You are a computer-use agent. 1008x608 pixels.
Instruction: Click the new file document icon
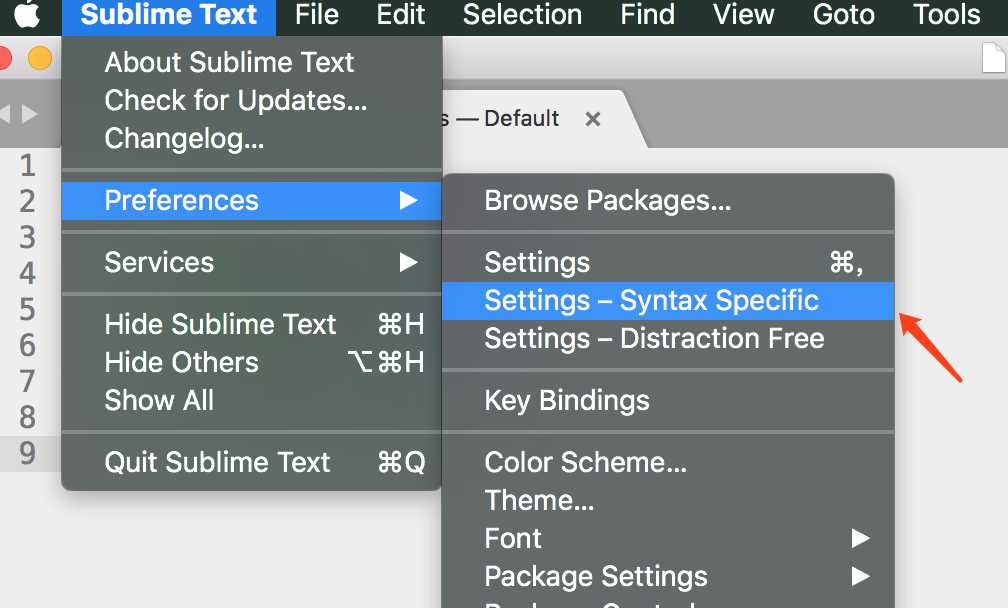click(x=995, y=60)
